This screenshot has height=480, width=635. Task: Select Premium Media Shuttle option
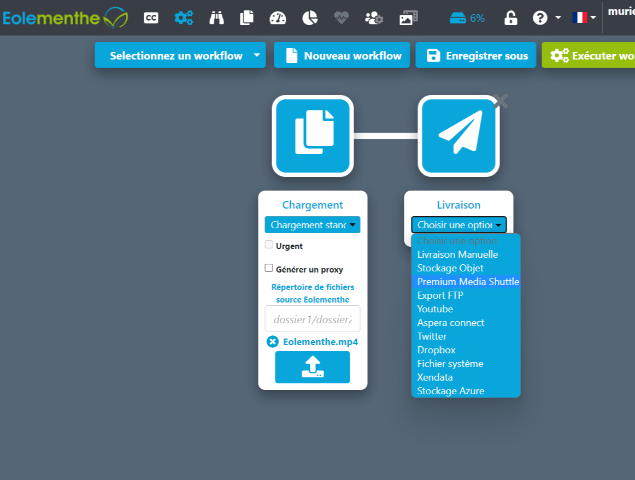(x=466, y=282)
